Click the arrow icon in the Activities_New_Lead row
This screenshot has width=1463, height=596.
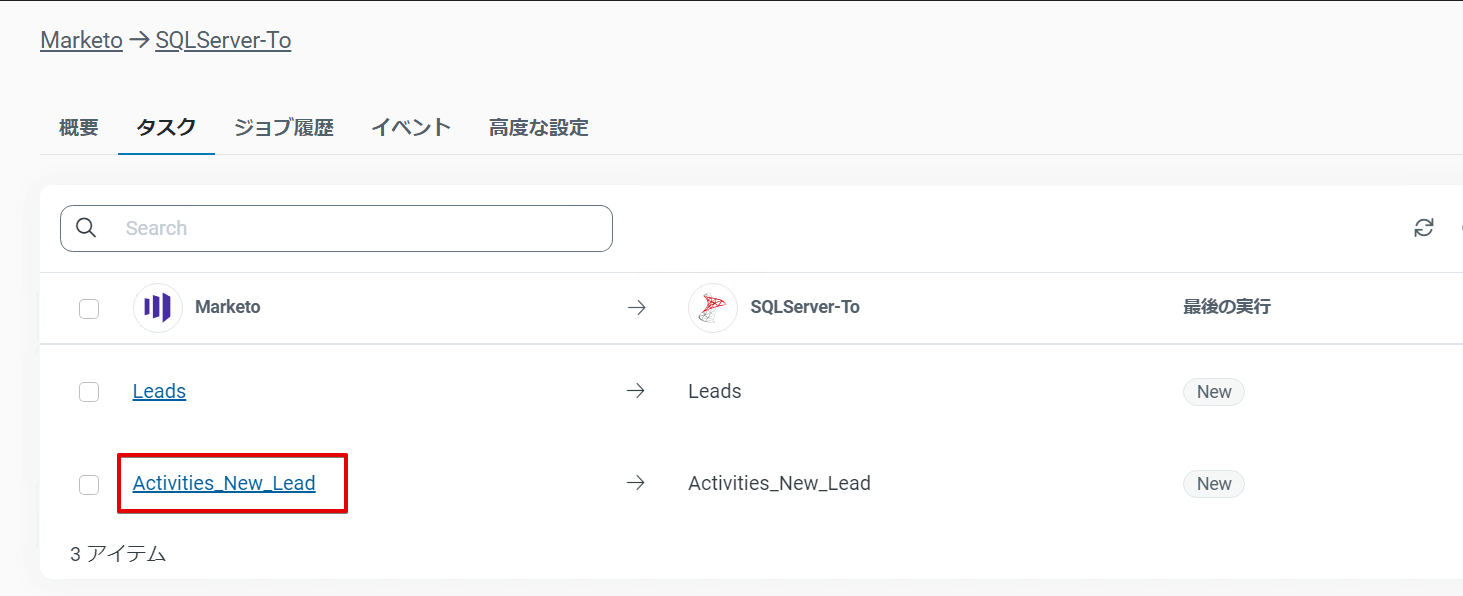[x=636, y=483]
